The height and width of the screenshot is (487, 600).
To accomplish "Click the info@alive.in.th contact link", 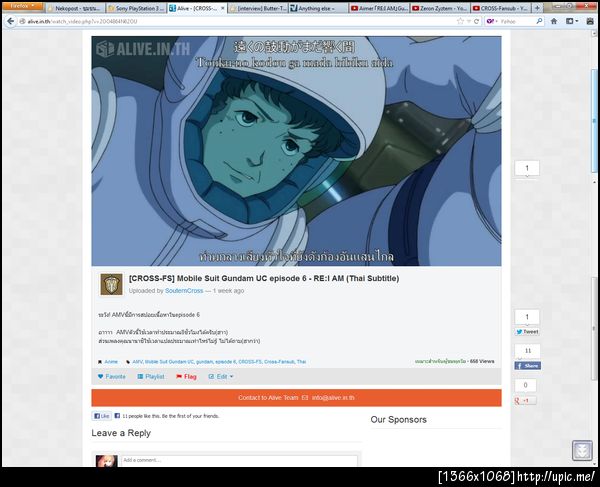I will [x=333, y=398].
